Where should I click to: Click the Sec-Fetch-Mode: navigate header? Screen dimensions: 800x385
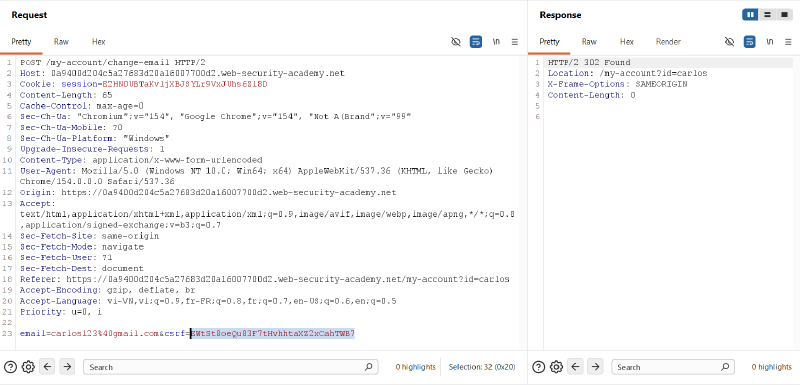82,247
